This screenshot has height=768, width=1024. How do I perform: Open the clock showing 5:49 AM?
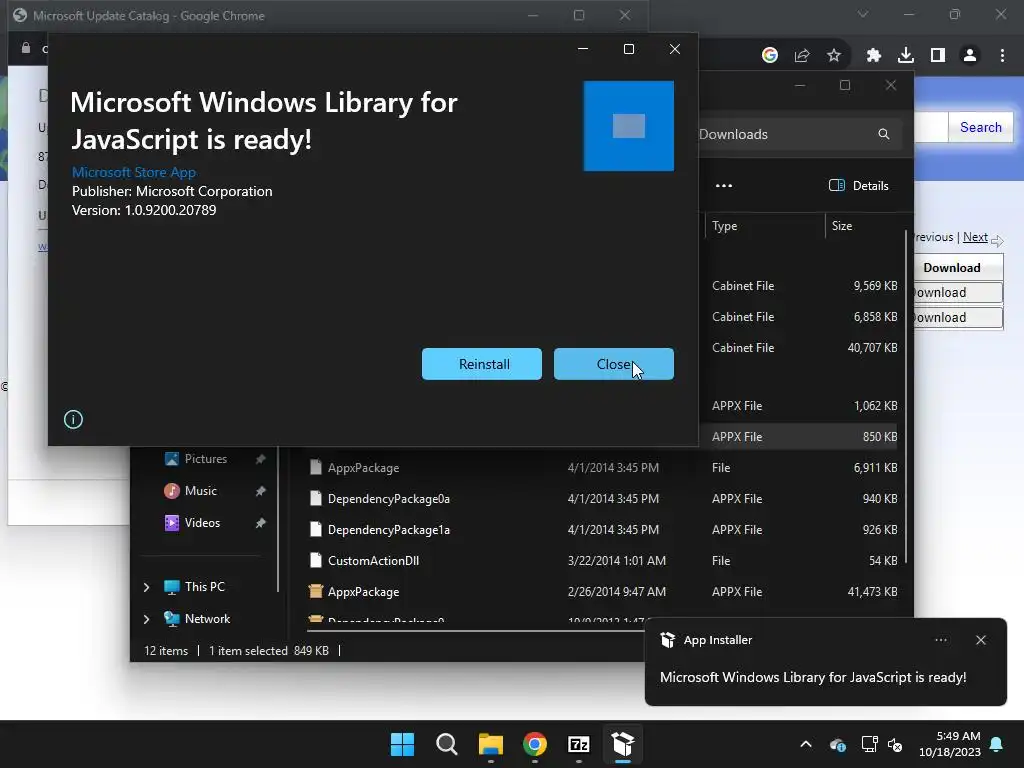point(950,744)
